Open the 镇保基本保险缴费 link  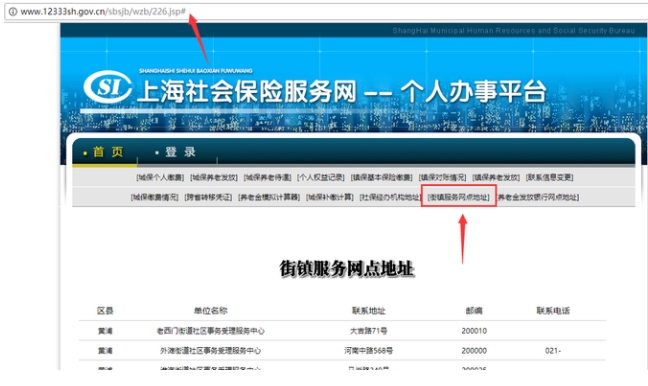tap(381, 177)
